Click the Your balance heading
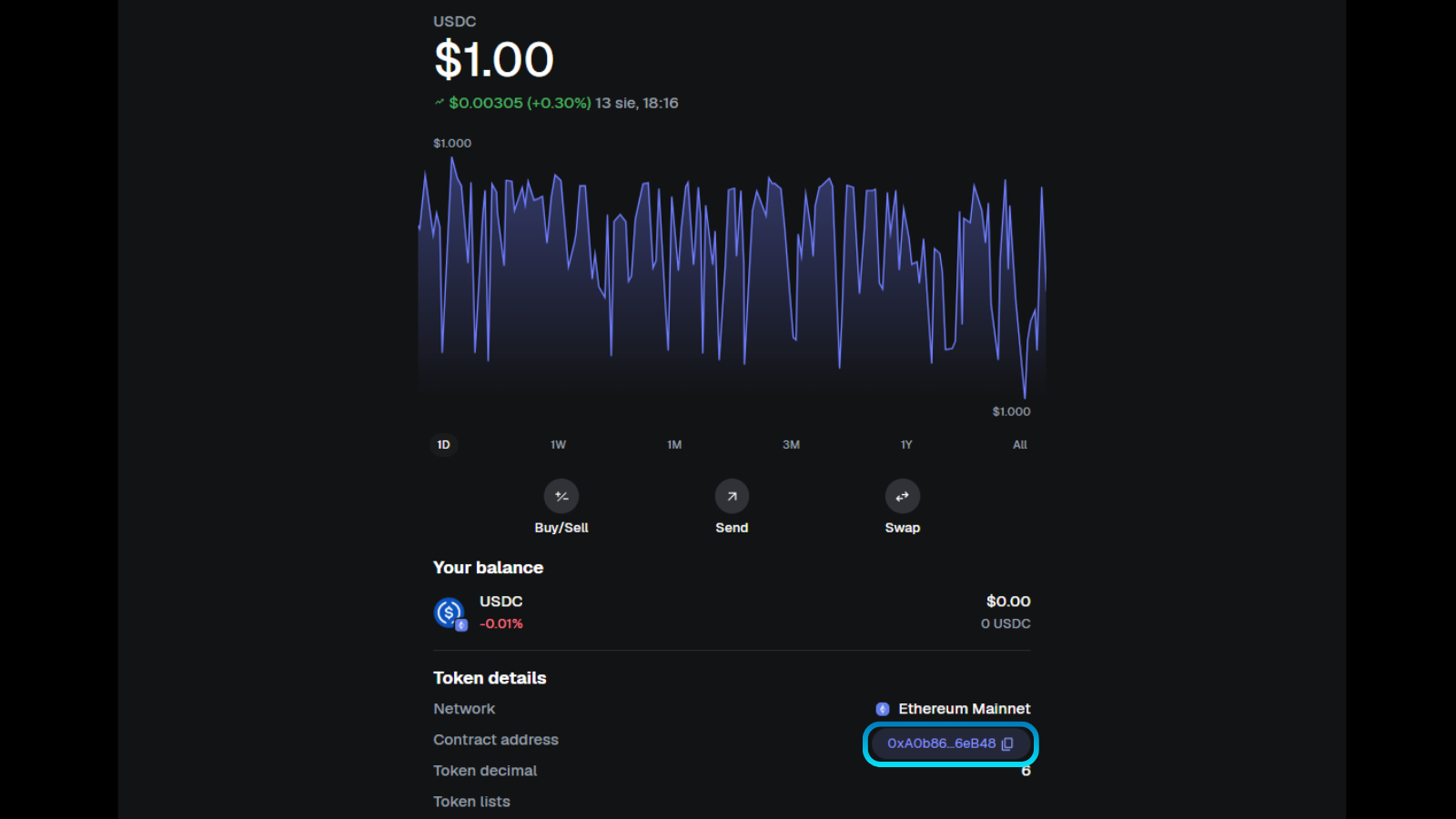This screenshot has width=1456, height=819. coord(488,568)
